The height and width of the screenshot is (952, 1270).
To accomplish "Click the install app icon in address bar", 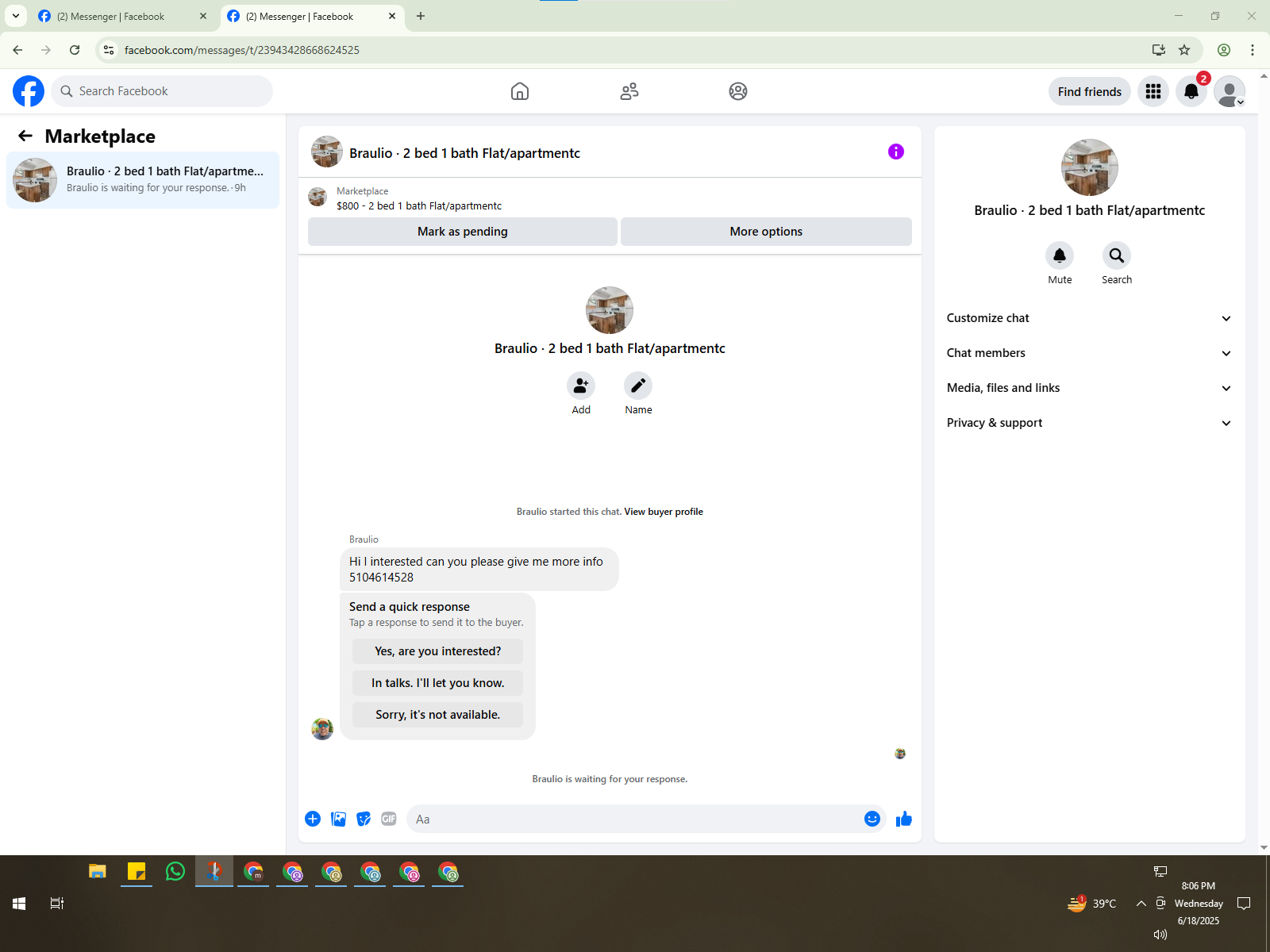I will [x=1159, y=50].
